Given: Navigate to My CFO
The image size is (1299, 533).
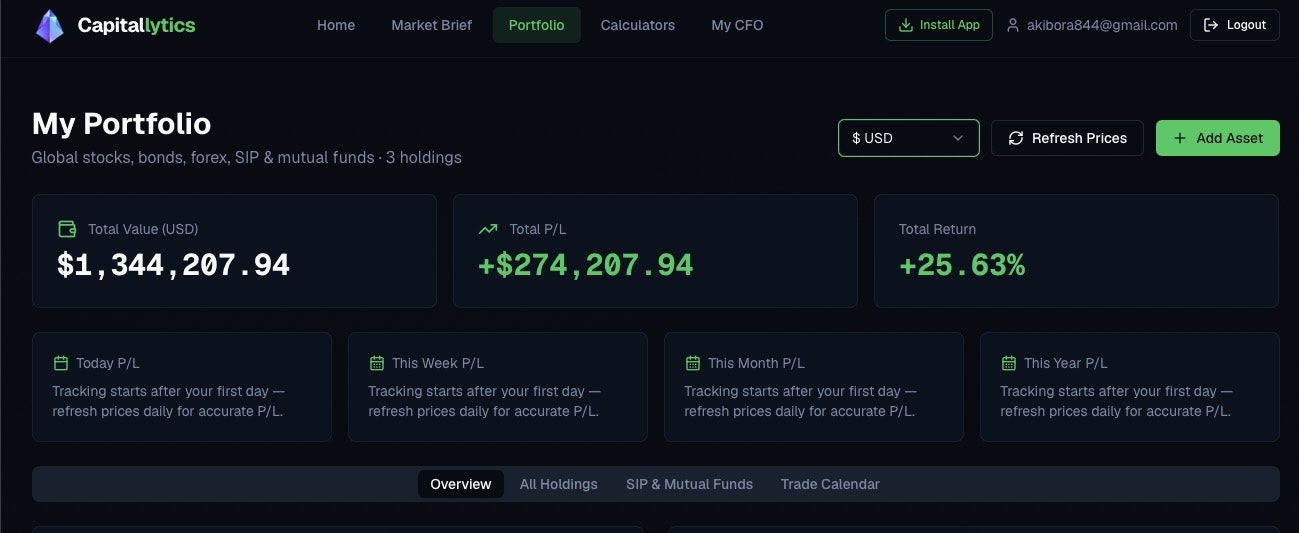Looking at the screenshot, I should (x=737, y=25).
